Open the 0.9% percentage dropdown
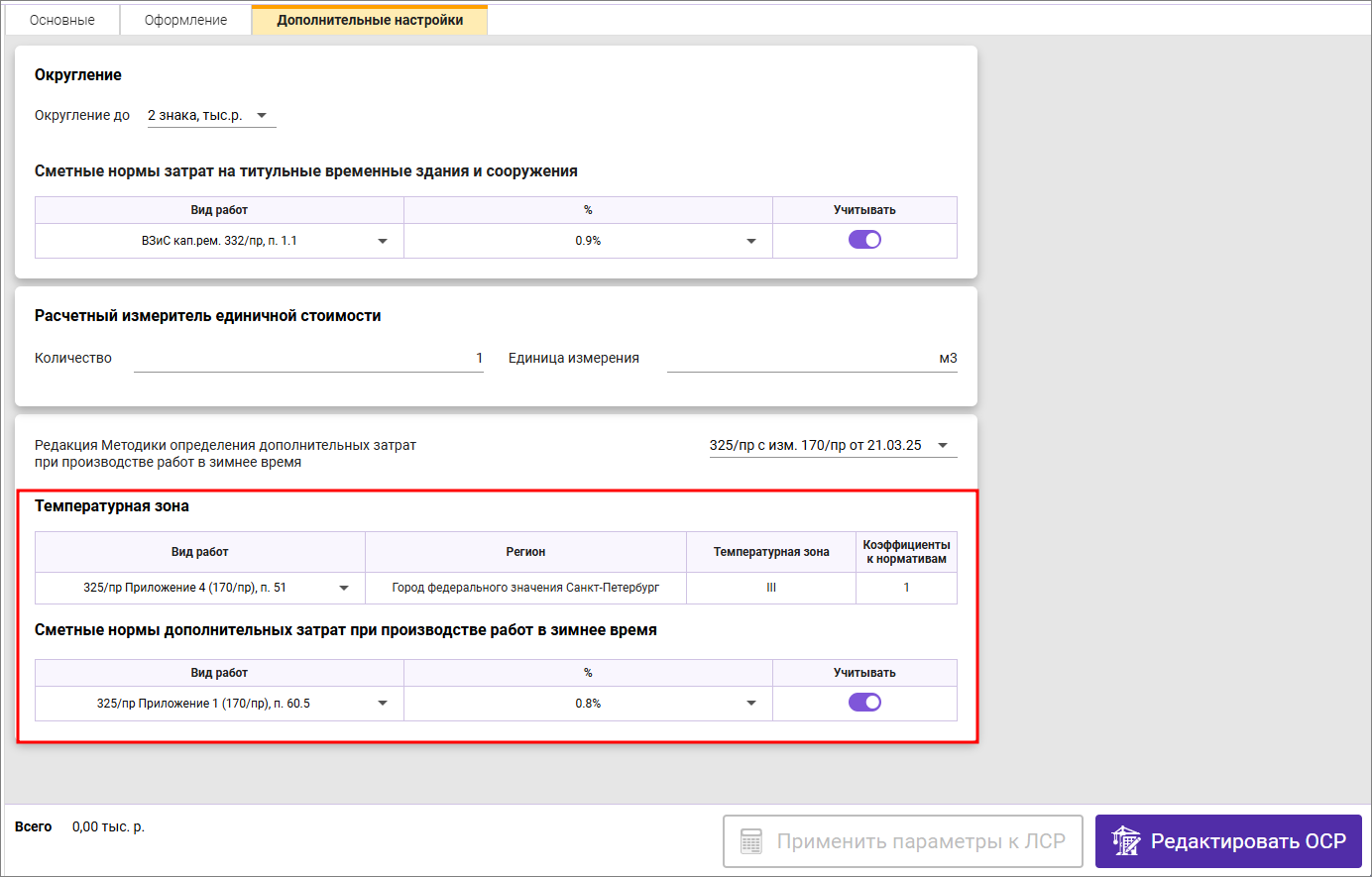Viewport: 1372px width, 877px height. point(751,241)
